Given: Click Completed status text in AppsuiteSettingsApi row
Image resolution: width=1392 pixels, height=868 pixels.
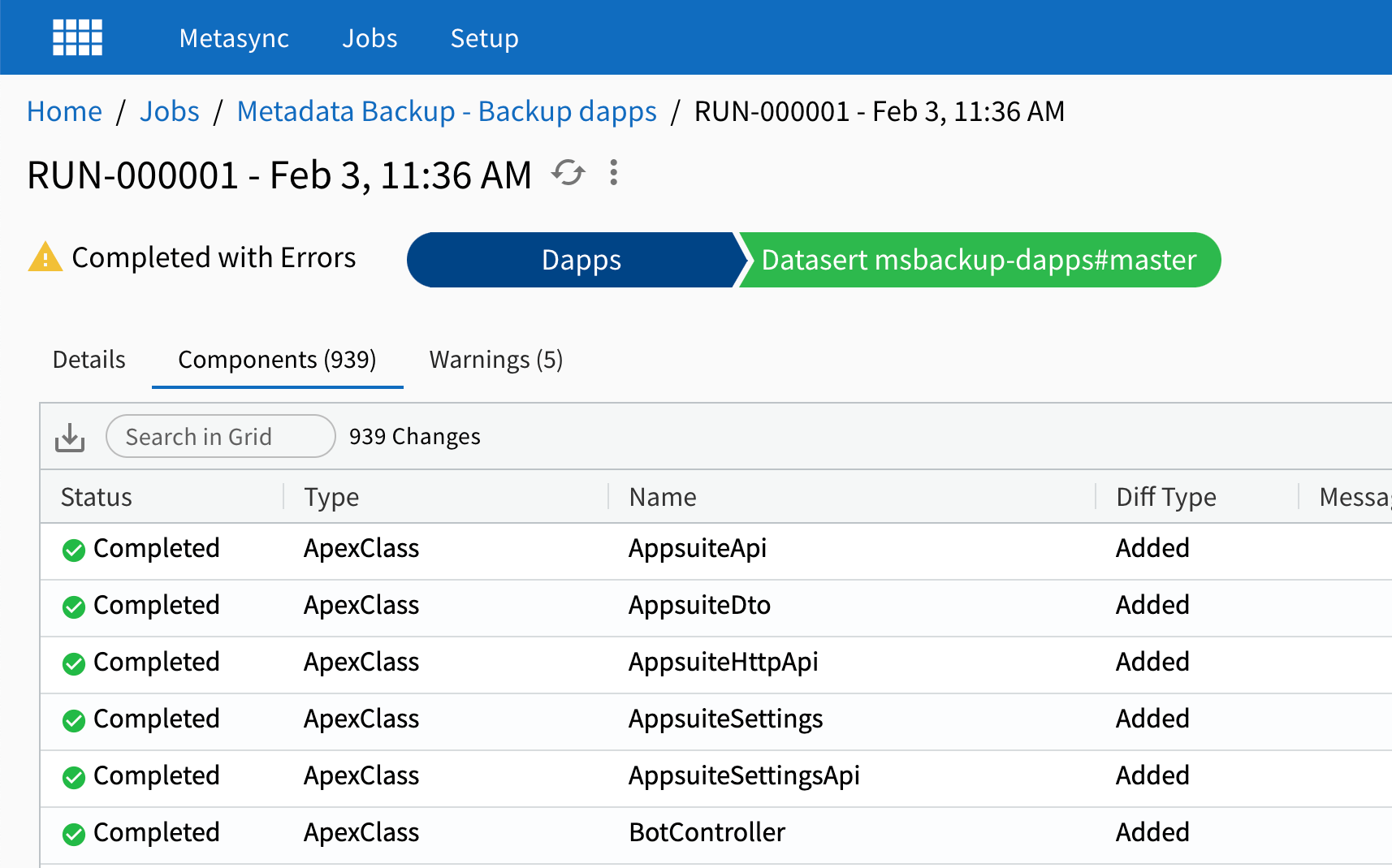Looking at the screenshot, I should pyautogui.click(x=157, y=775).
